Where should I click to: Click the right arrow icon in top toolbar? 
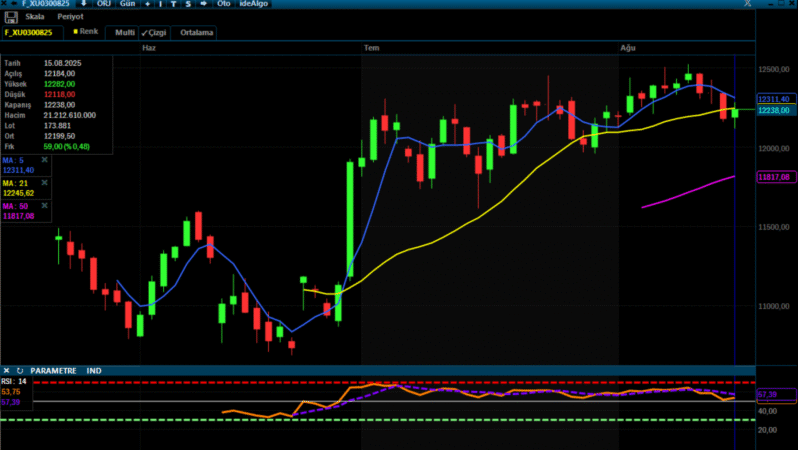[203, 4]
